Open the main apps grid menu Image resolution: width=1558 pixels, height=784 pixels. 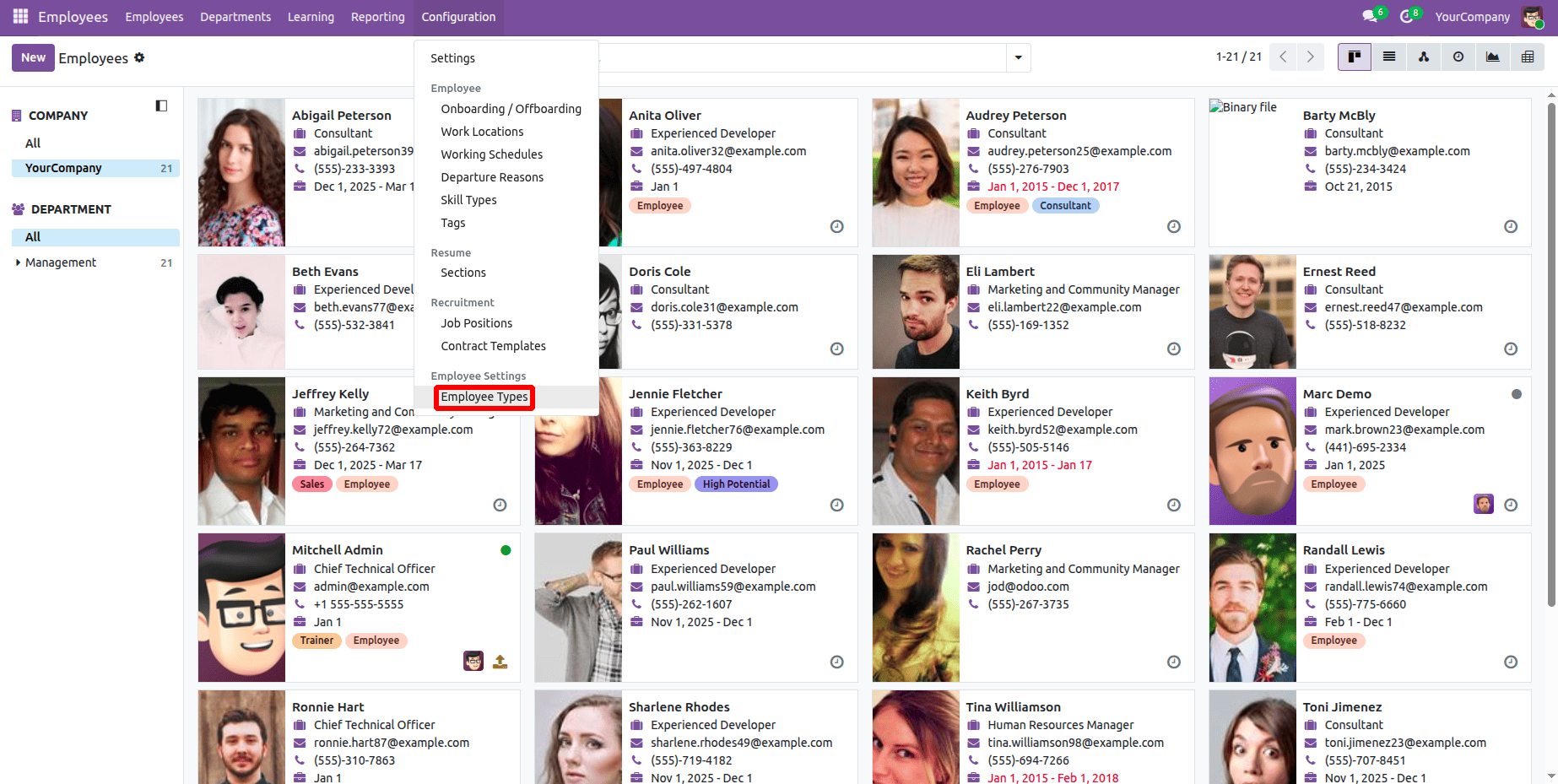[x=19, y=16]
